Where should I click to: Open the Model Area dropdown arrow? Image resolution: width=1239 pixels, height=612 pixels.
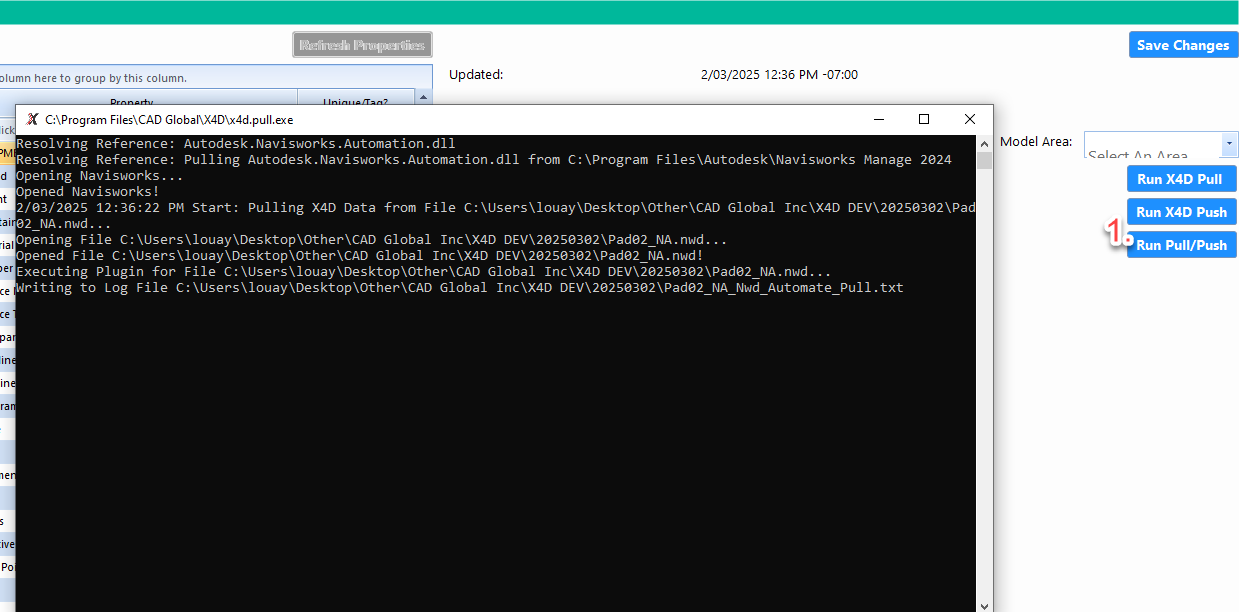[x=1229, y=145]
